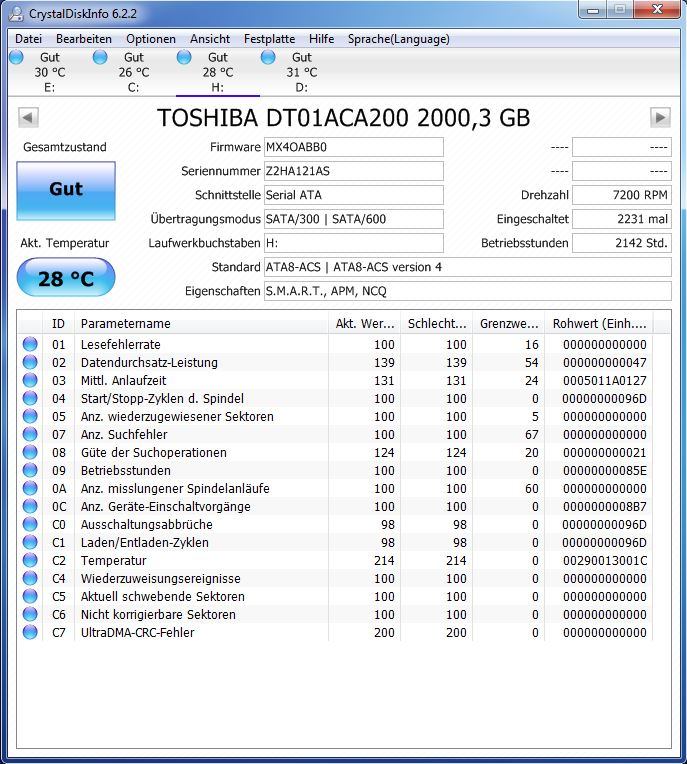Click status orb of Datendurchsatz-Leistung row

(30, 362)
